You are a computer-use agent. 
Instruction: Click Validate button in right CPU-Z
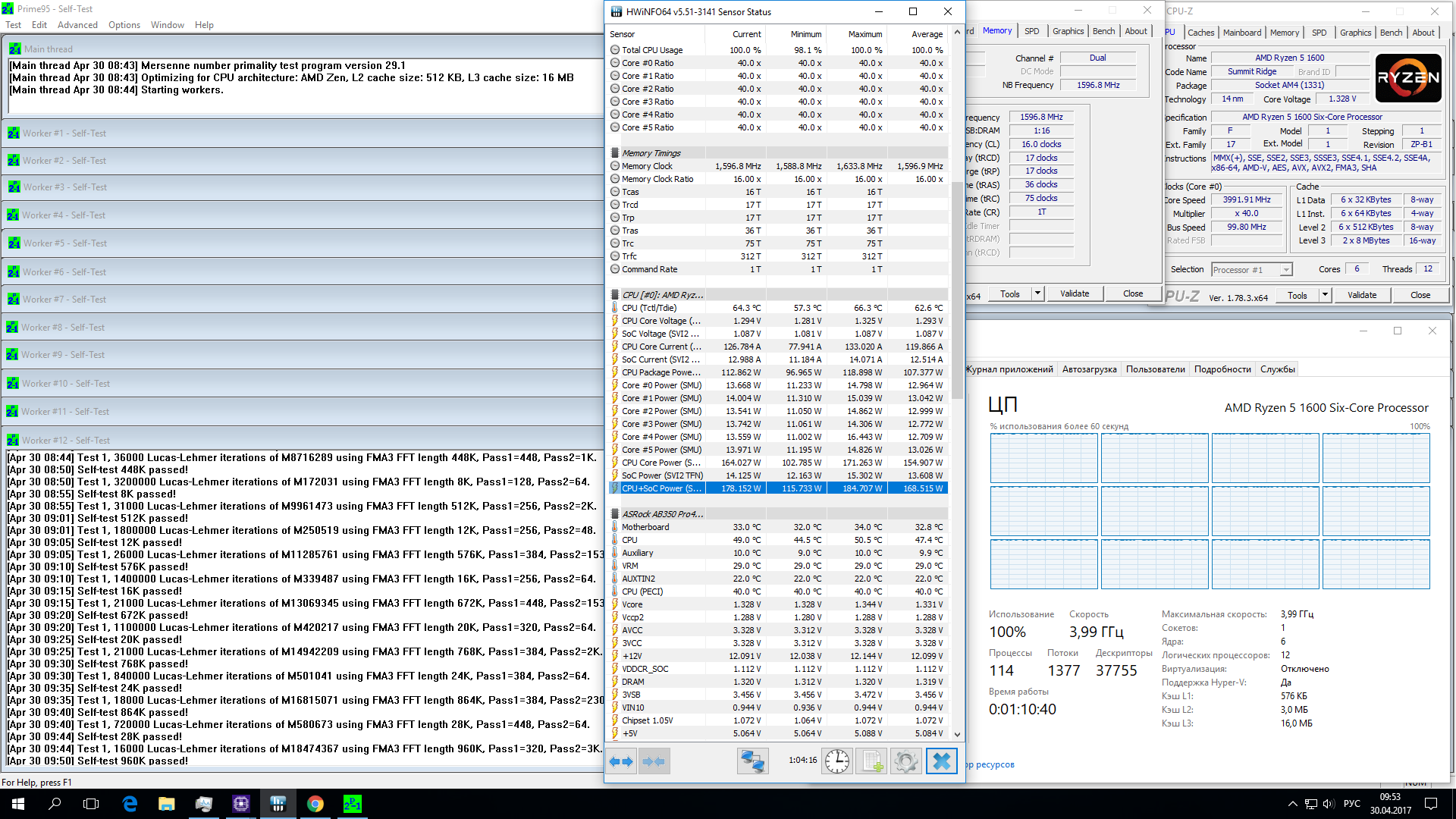(x=1362, y=295)
